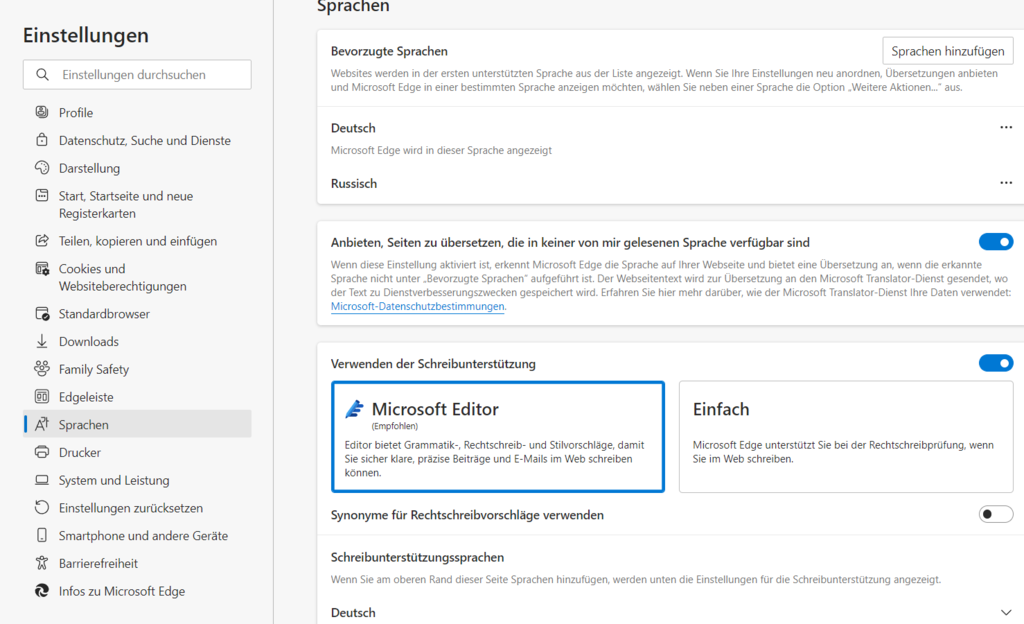Open the Edgeleiste settings

point(137,397)
